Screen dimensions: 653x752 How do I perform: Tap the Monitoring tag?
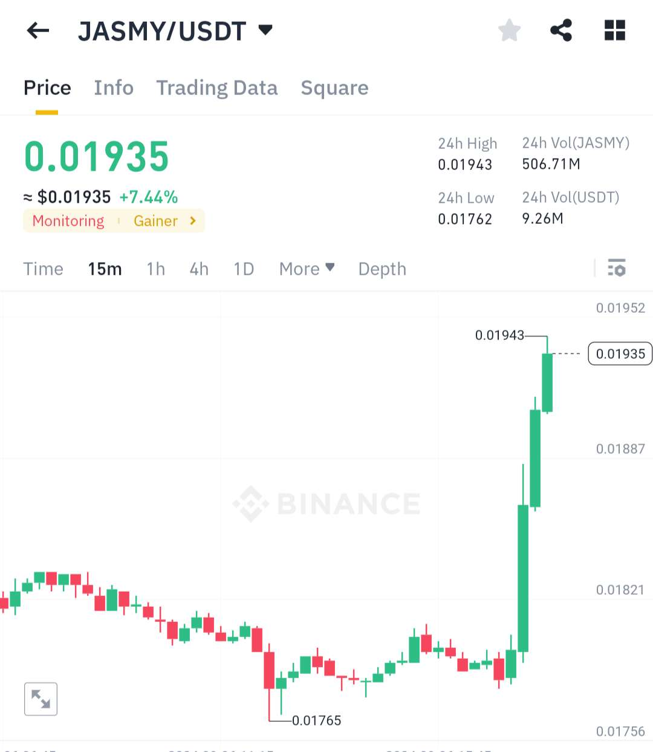tap(68, 221)
